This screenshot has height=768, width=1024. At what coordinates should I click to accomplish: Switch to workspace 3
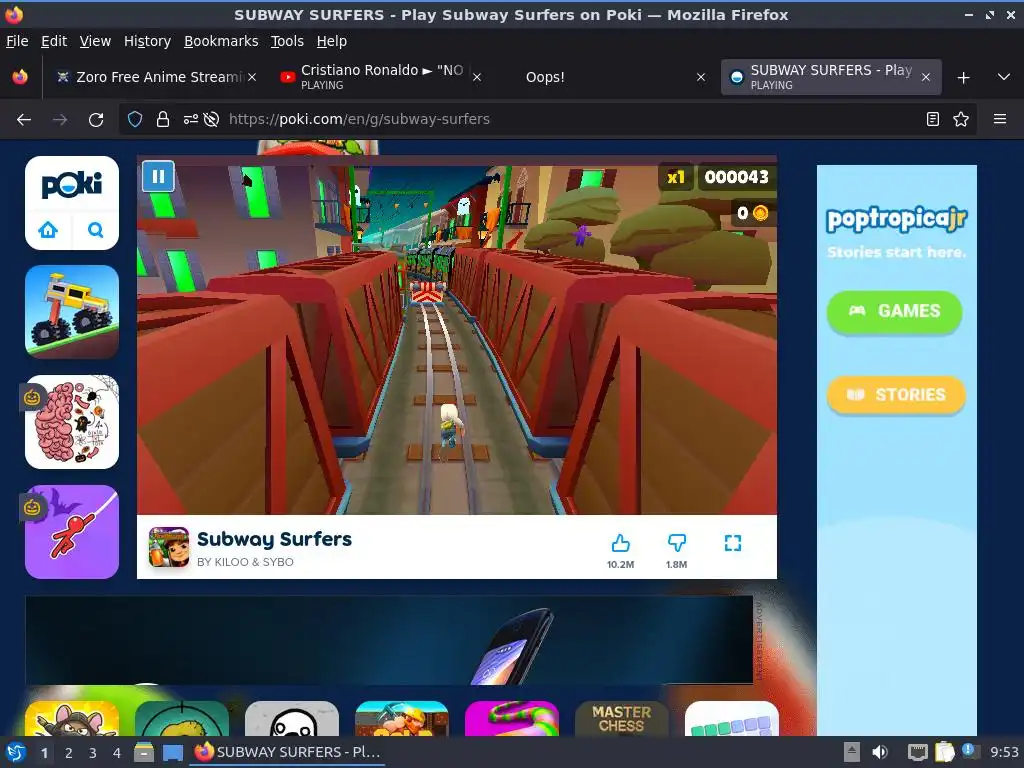coord(93,753)
